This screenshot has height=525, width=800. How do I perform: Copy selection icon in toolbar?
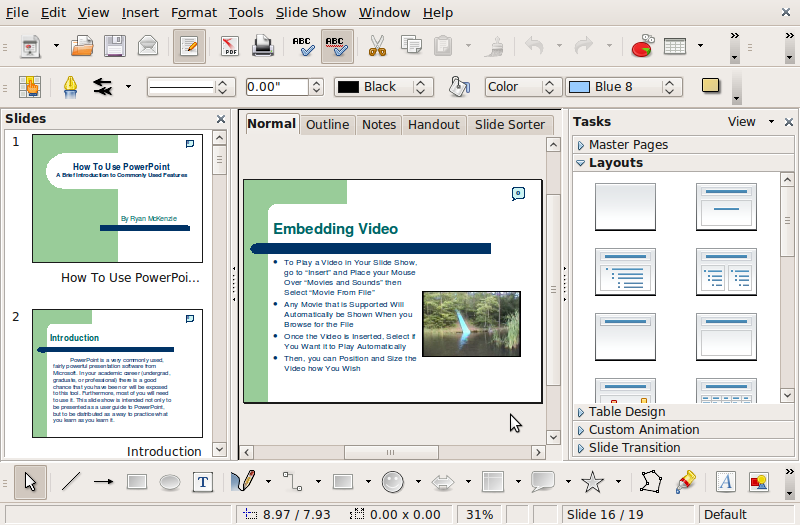click(x=411, y=45)
